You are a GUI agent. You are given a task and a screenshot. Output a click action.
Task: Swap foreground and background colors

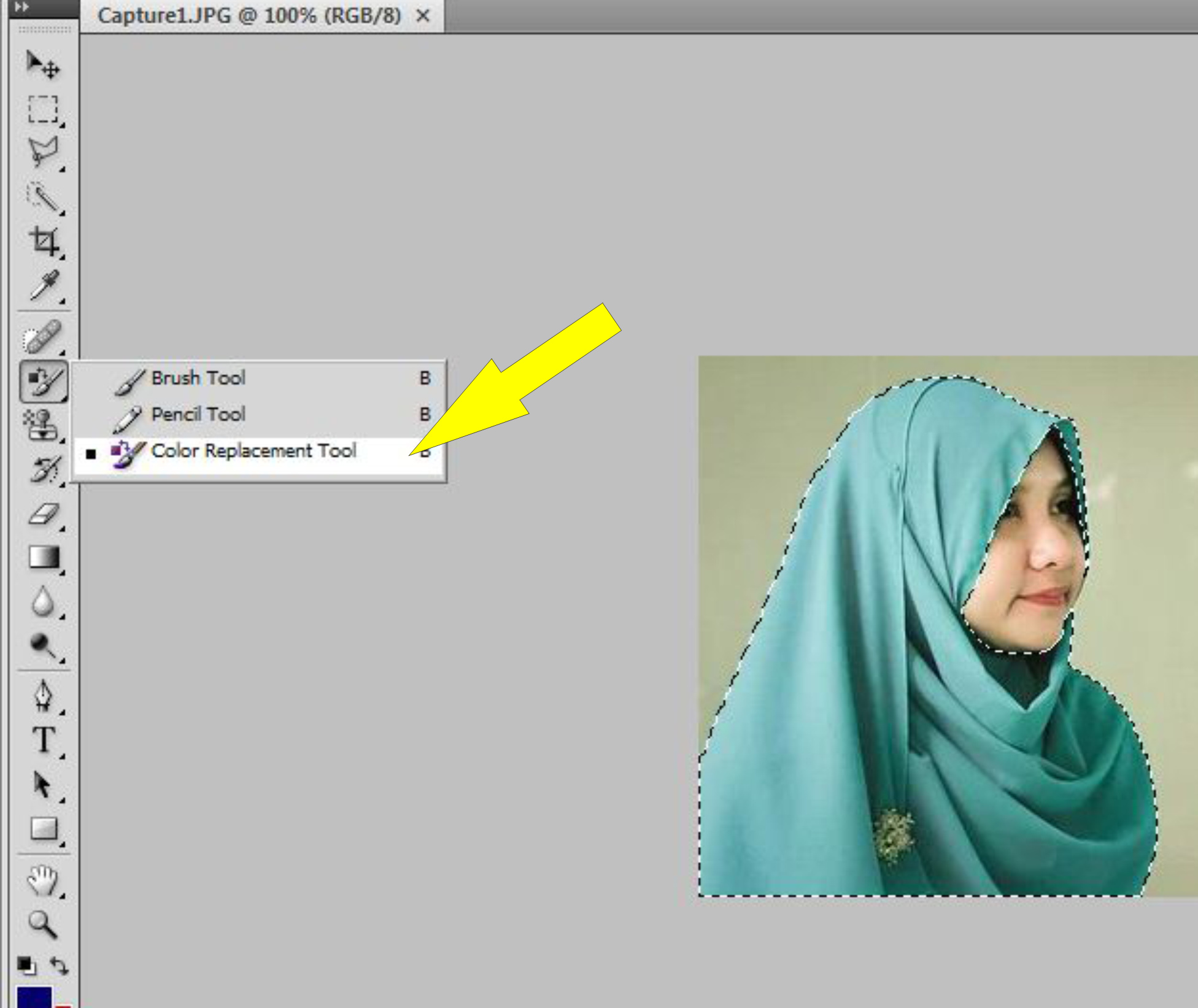point(60,966)
